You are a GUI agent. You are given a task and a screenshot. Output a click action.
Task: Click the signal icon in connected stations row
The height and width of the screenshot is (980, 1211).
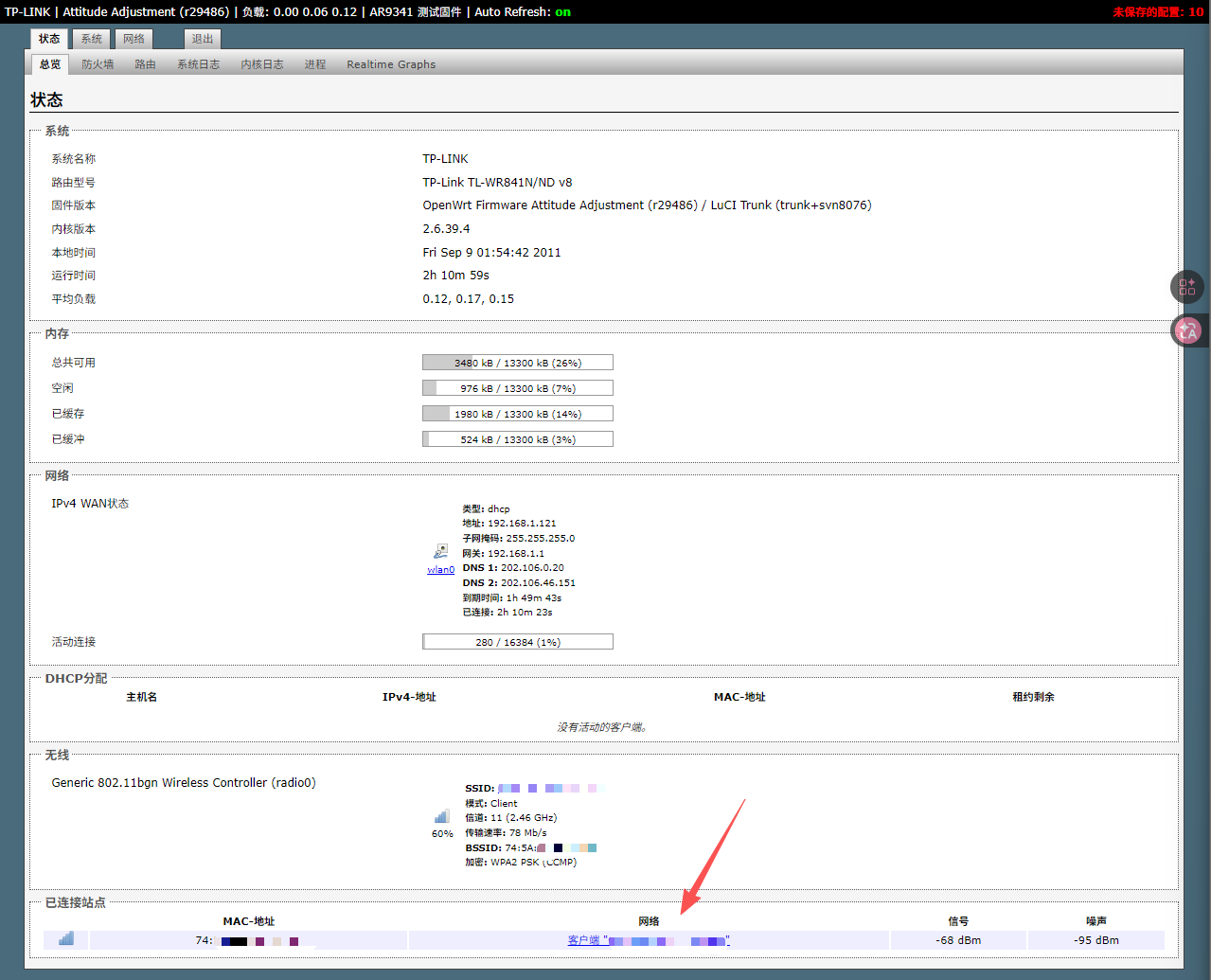[x=66, y=938]
